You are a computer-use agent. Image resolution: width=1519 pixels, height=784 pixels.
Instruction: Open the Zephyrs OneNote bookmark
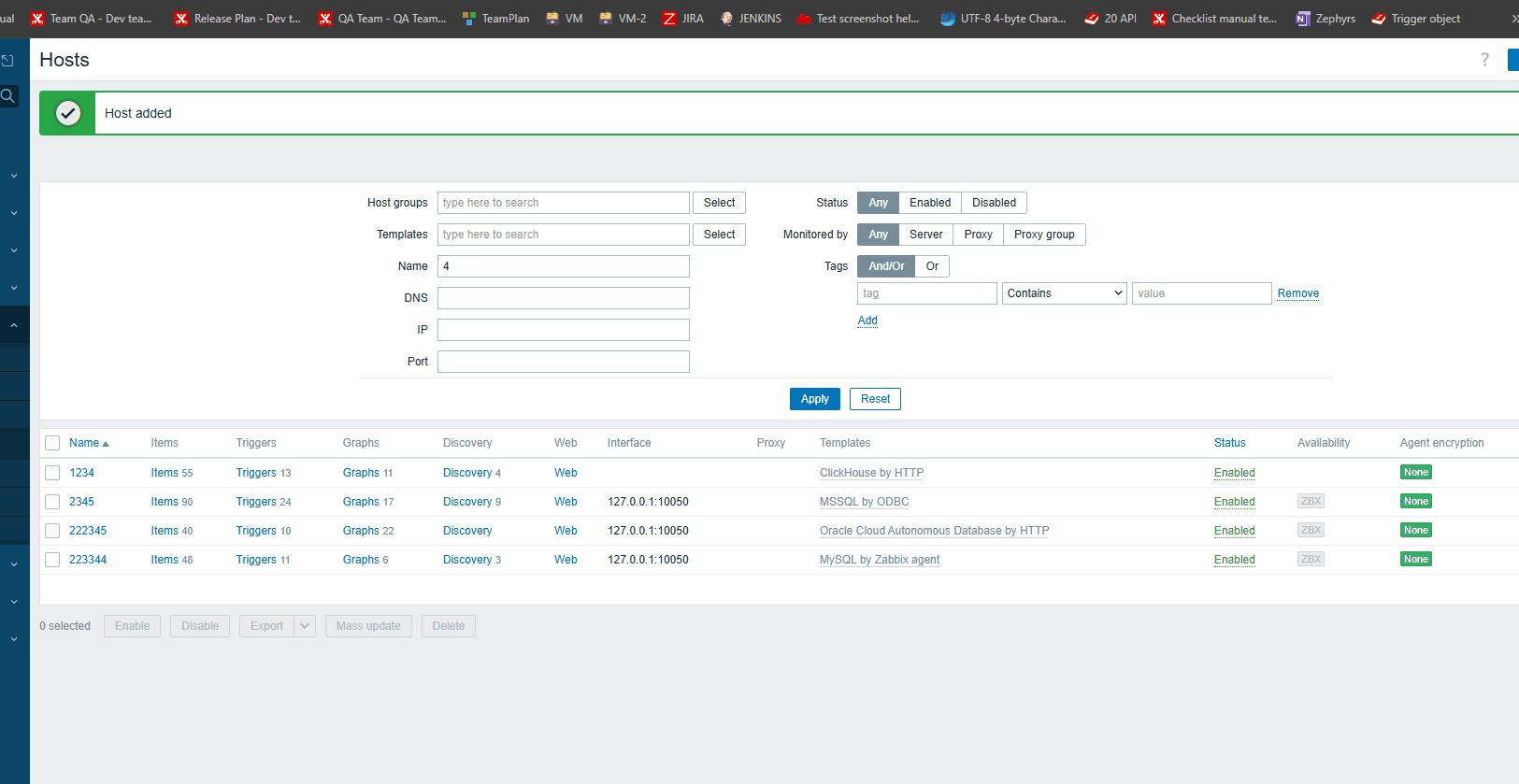[1325, 19]
